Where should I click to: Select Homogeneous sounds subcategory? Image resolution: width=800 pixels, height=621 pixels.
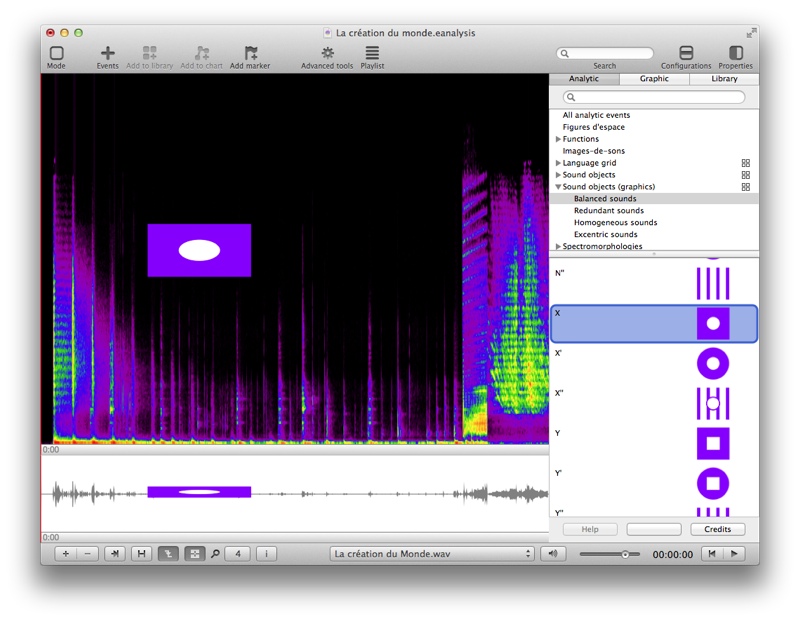tap(654, 222)
